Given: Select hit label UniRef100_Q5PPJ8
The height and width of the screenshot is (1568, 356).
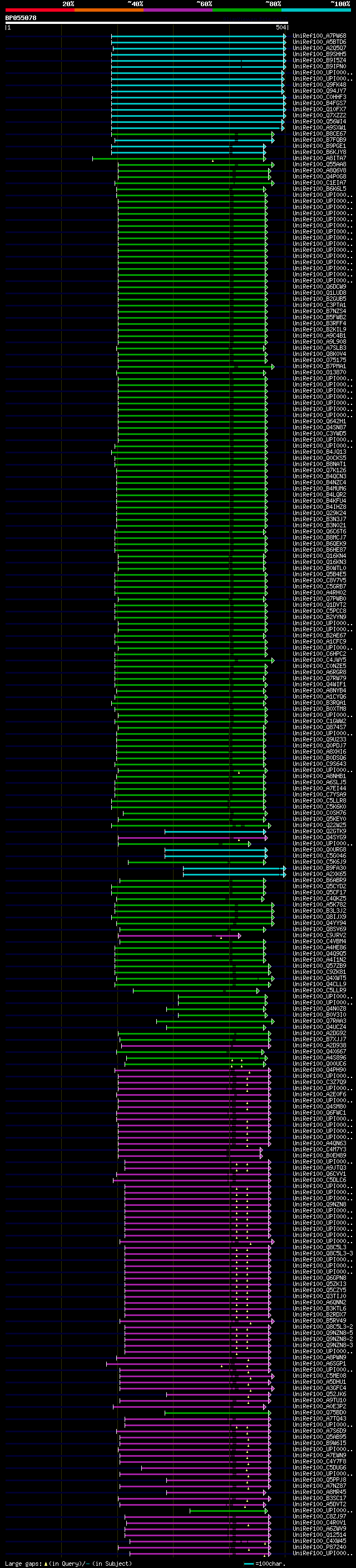Looking at the screenshot, I should [x=319, y=1480].
